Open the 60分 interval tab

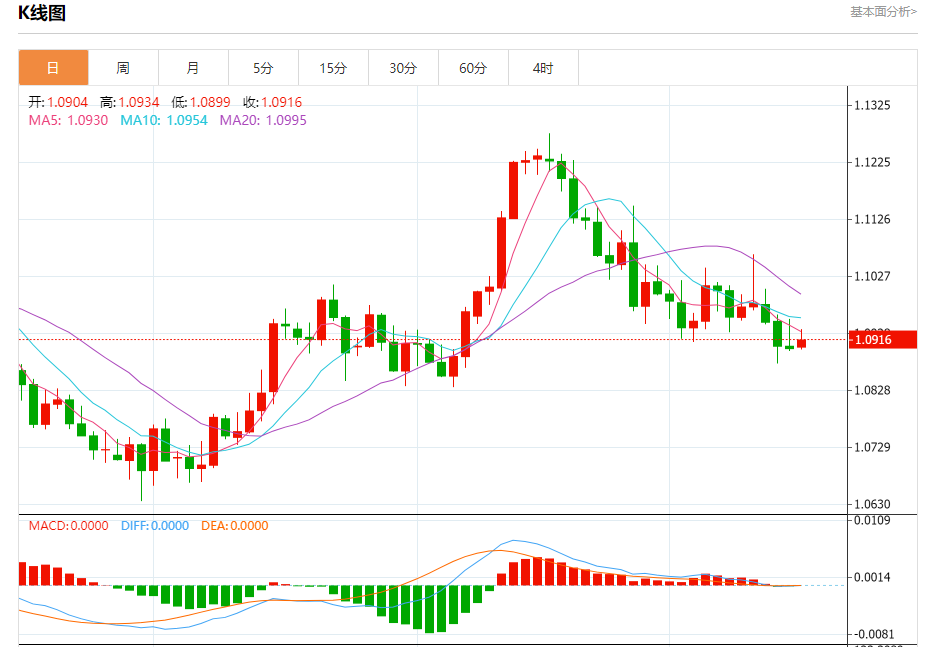473,68
